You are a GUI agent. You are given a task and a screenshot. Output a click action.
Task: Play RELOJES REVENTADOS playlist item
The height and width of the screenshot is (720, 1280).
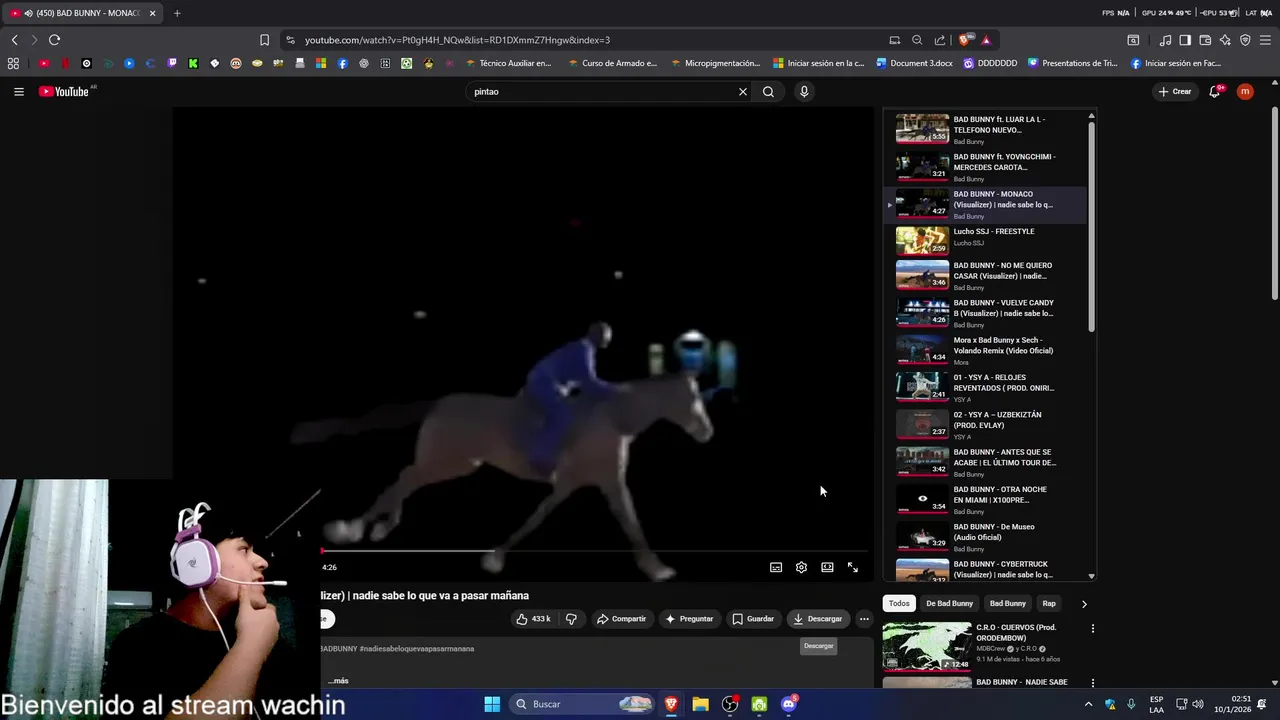pyautogui.click(x=985, y=388)
